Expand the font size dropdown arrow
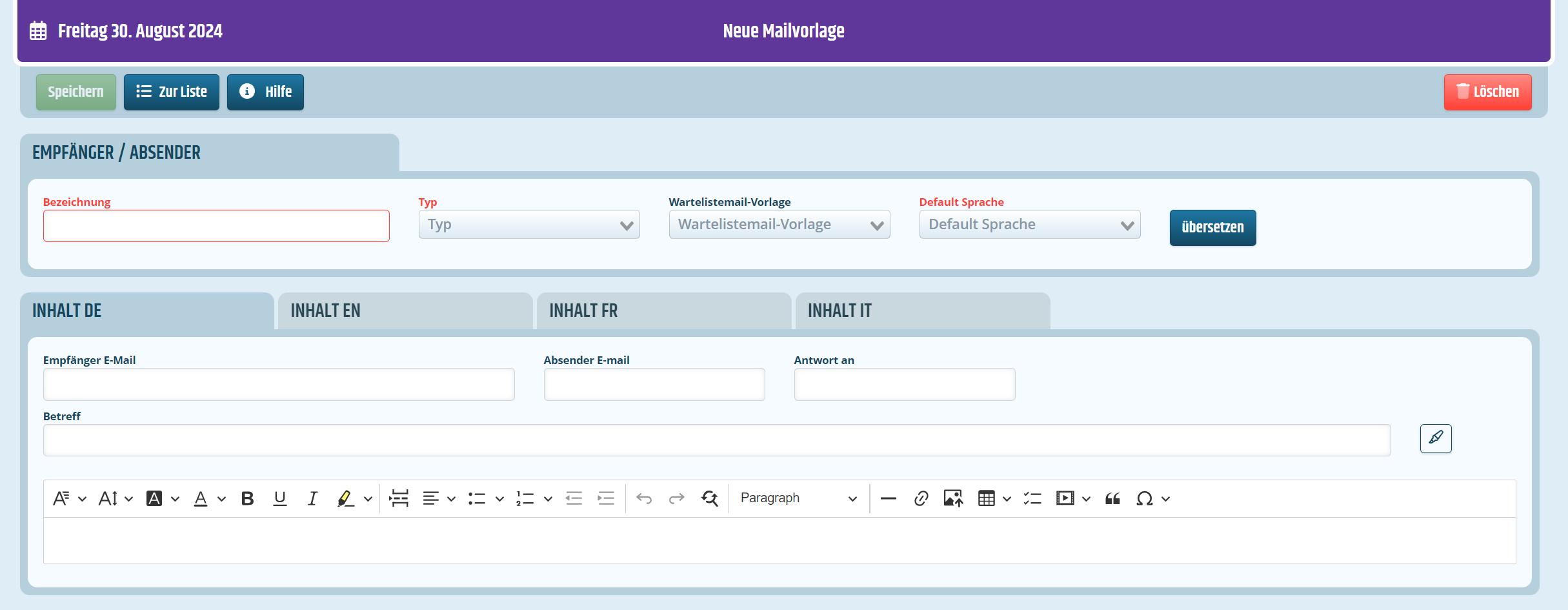The image size is (1568, 610). [128, 499]
